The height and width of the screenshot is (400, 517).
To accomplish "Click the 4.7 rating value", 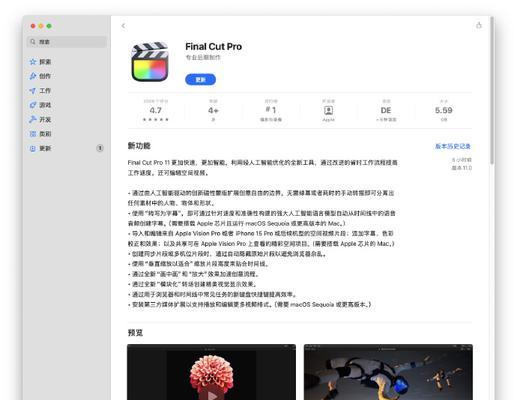I will click(155, 110).
